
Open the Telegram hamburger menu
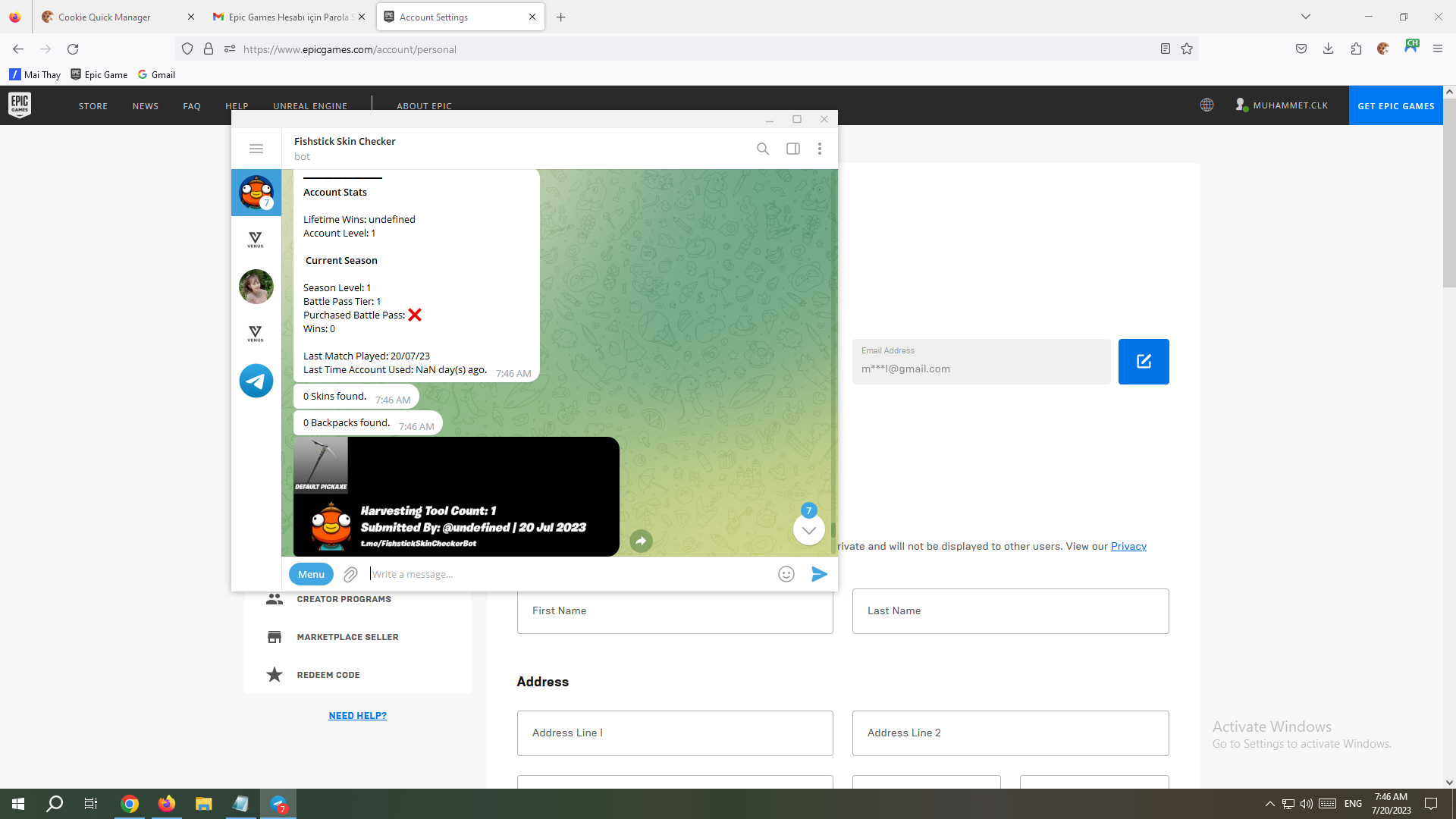[256, 149]
